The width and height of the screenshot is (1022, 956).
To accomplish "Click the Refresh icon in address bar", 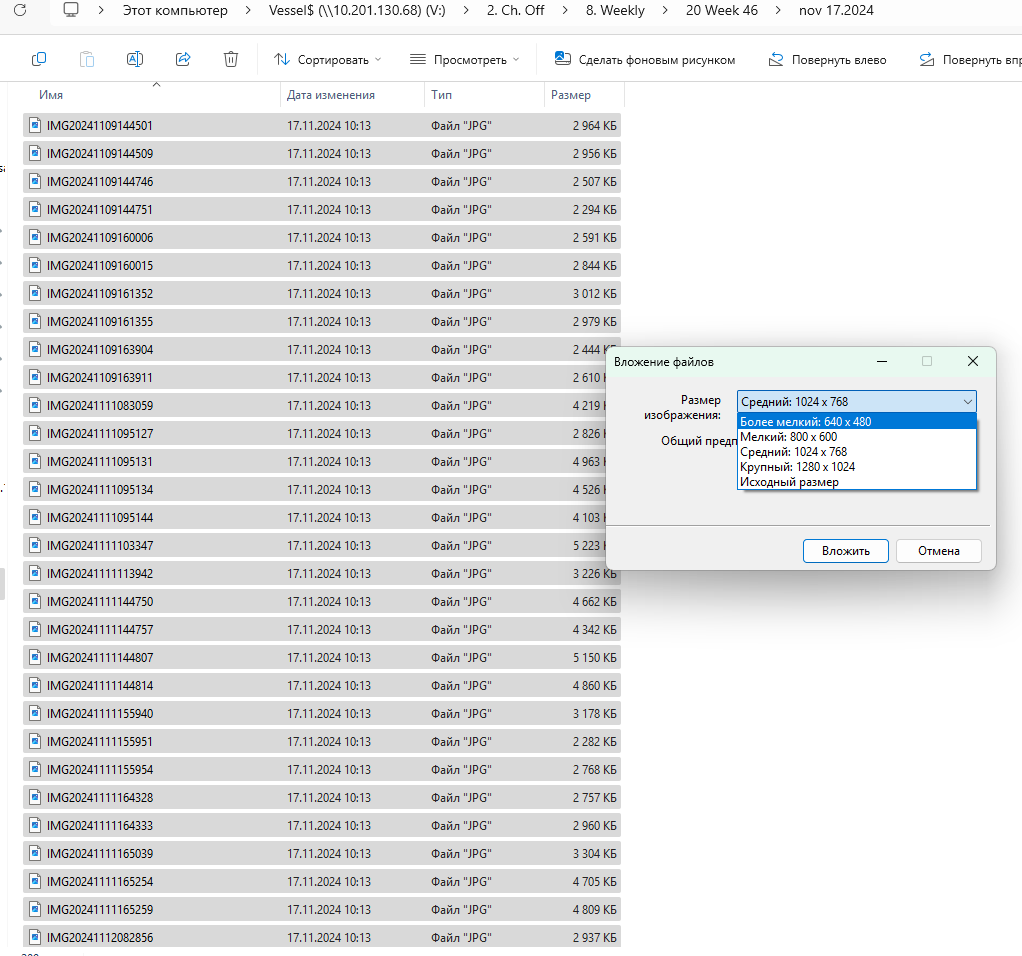I will (20, 10).
